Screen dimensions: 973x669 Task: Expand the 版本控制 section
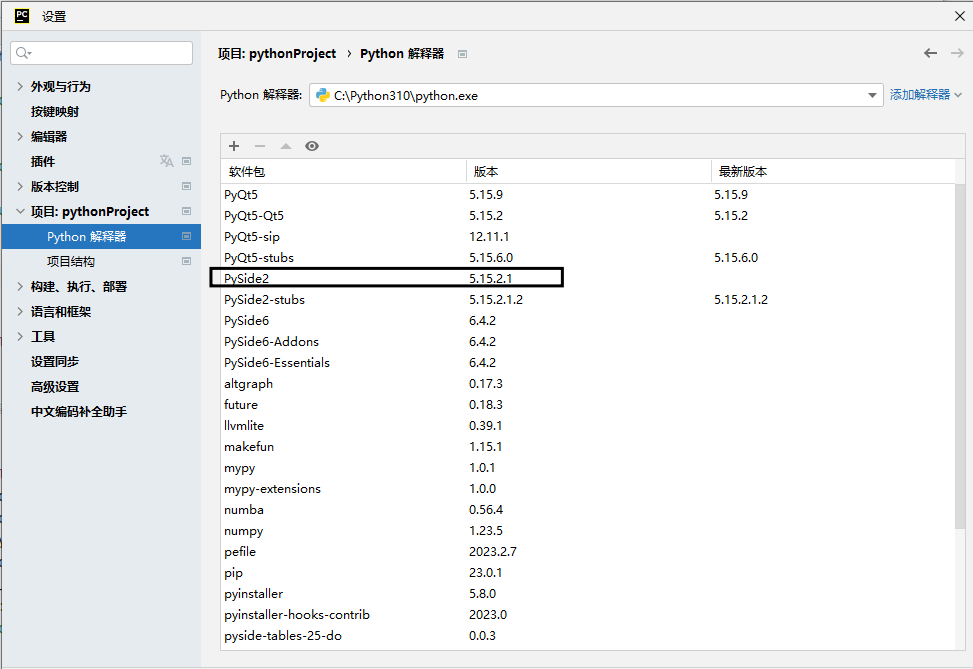point(20,186)
